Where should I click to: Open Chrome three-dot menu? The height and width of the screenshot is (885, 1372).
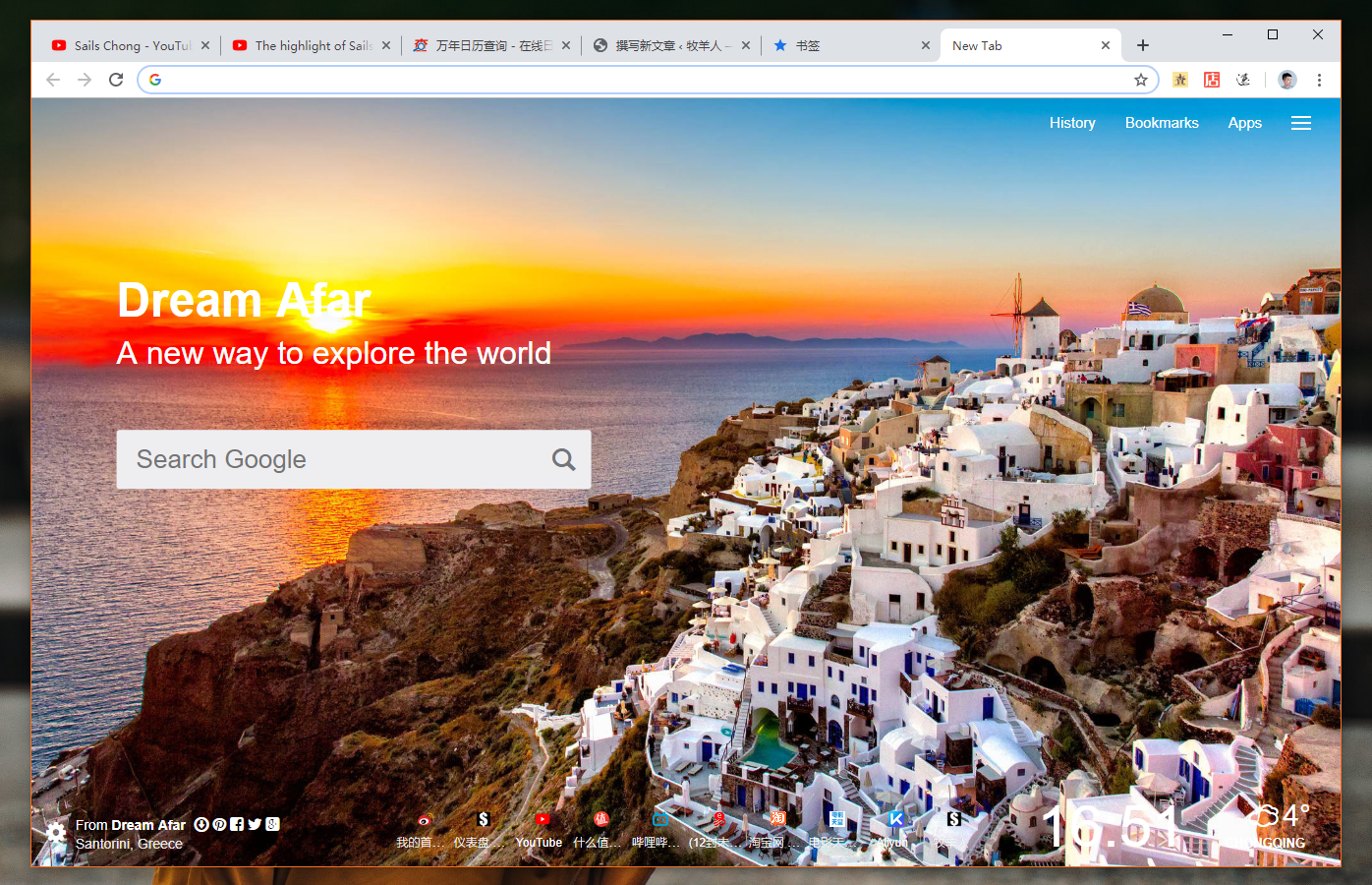(1319, 80)
